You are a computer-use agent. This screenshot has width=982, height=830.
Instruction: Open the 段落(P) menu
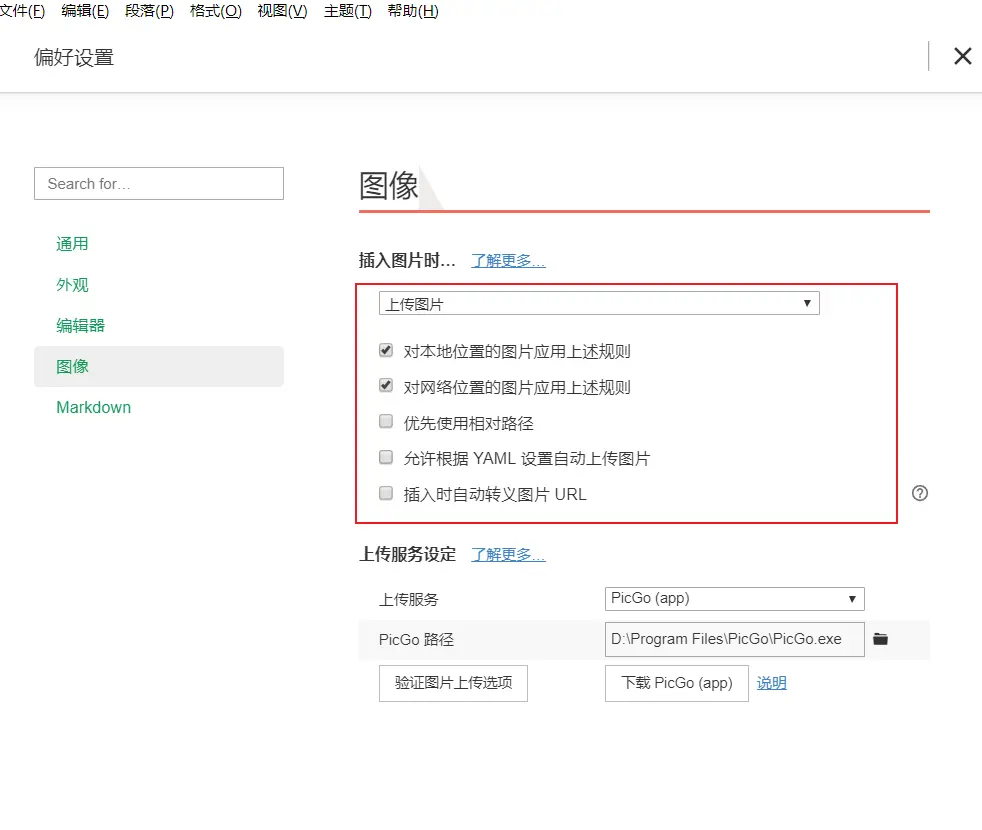pos(149,11)
